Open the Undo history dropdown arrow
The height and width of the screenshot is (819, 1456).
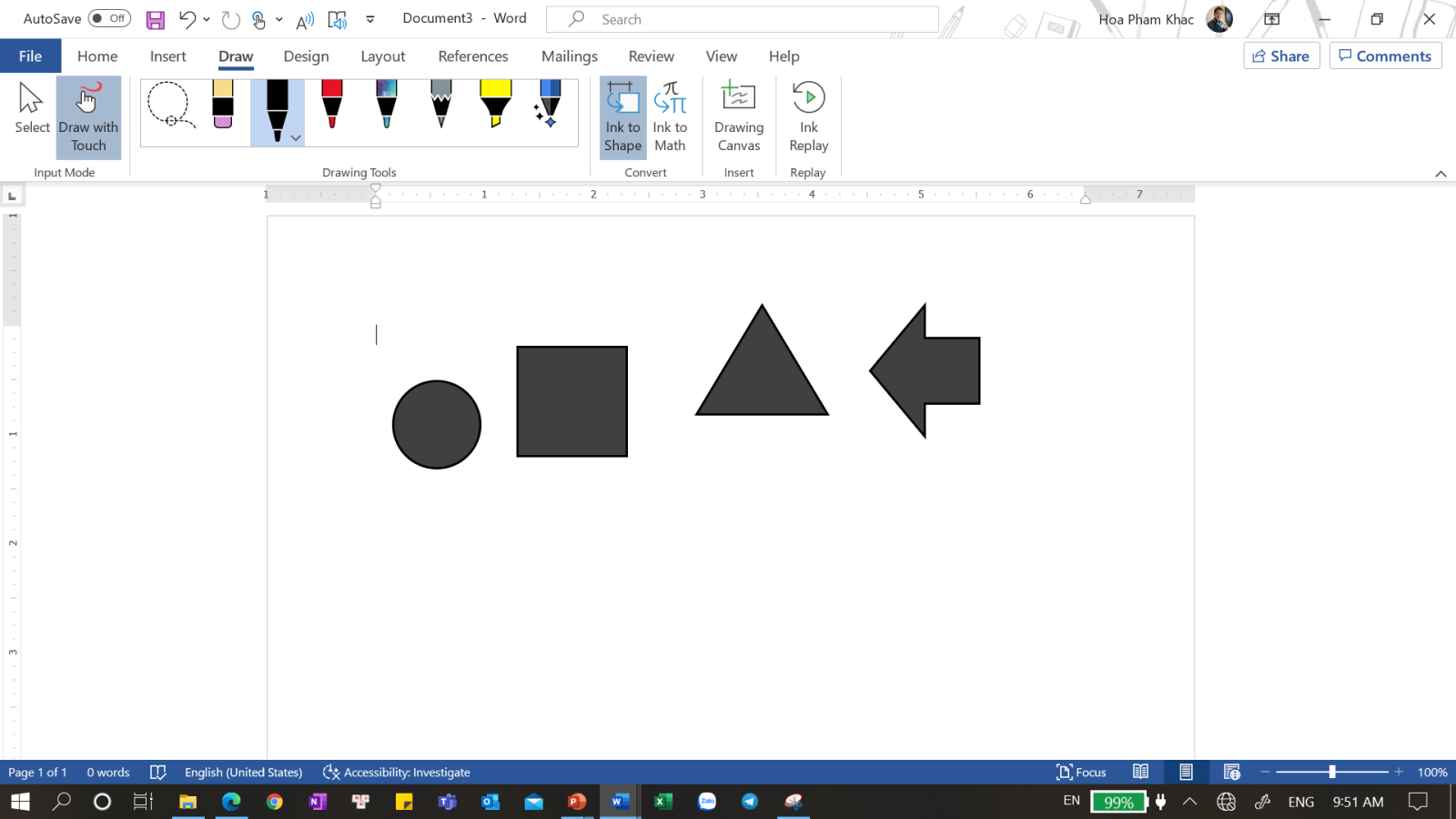click(x=207, y=19)
